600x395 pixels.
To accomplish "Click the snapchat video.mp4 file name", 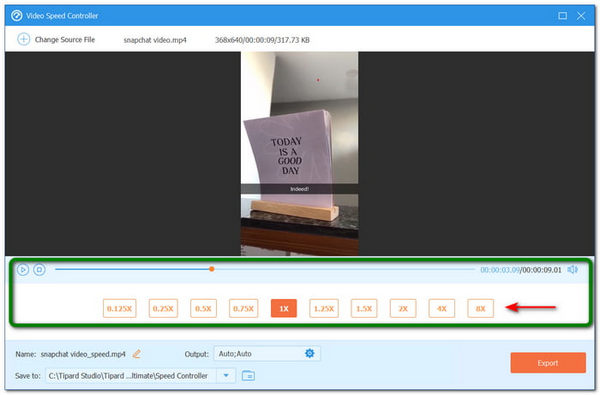I will pos(155,40).
